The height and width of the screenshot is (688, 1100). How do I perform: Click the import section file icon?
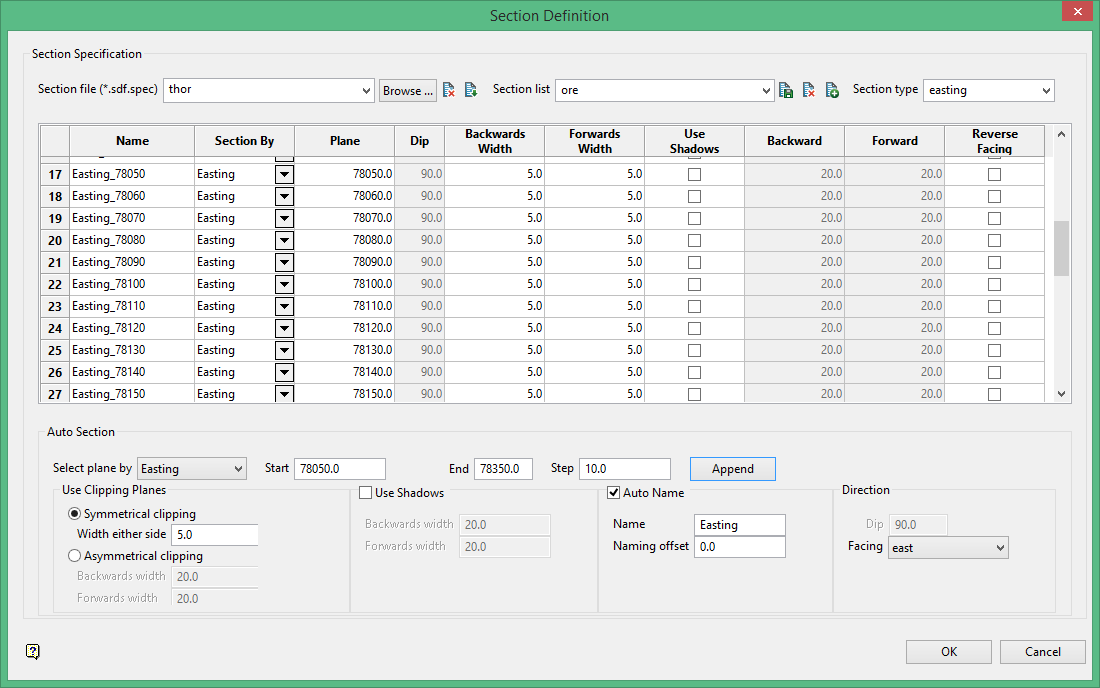471,90
